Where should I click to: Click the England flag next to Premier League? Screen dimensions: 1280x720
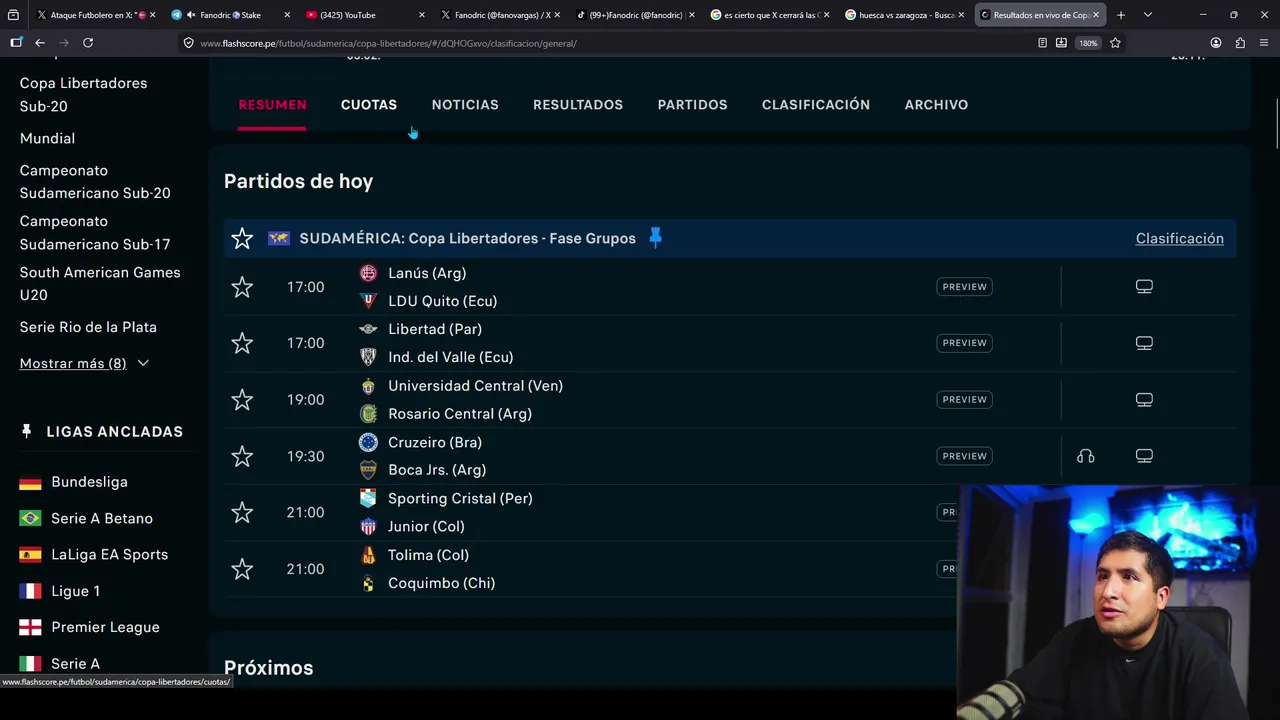tap(30, 627)
